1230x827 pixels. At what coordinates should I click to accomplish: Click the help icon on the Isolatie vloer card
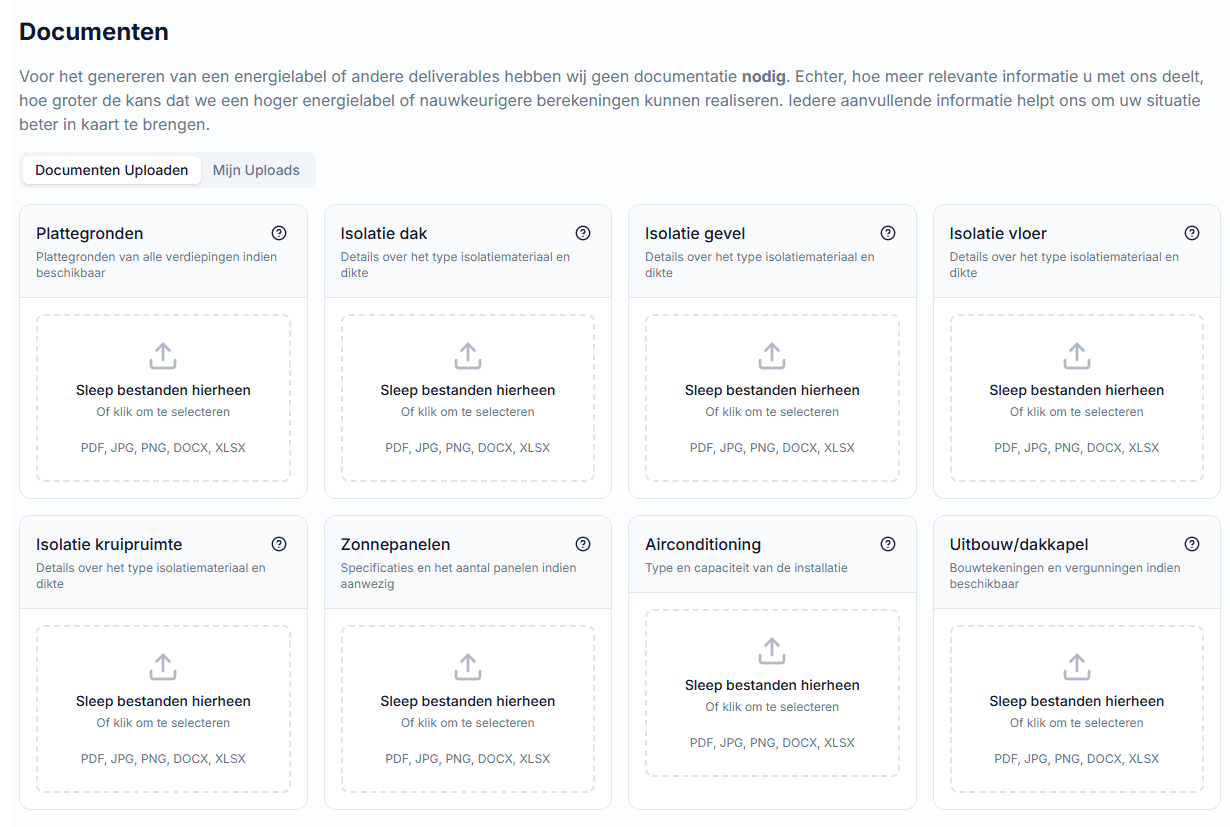pyautogui.click(x=1192, y=233)
